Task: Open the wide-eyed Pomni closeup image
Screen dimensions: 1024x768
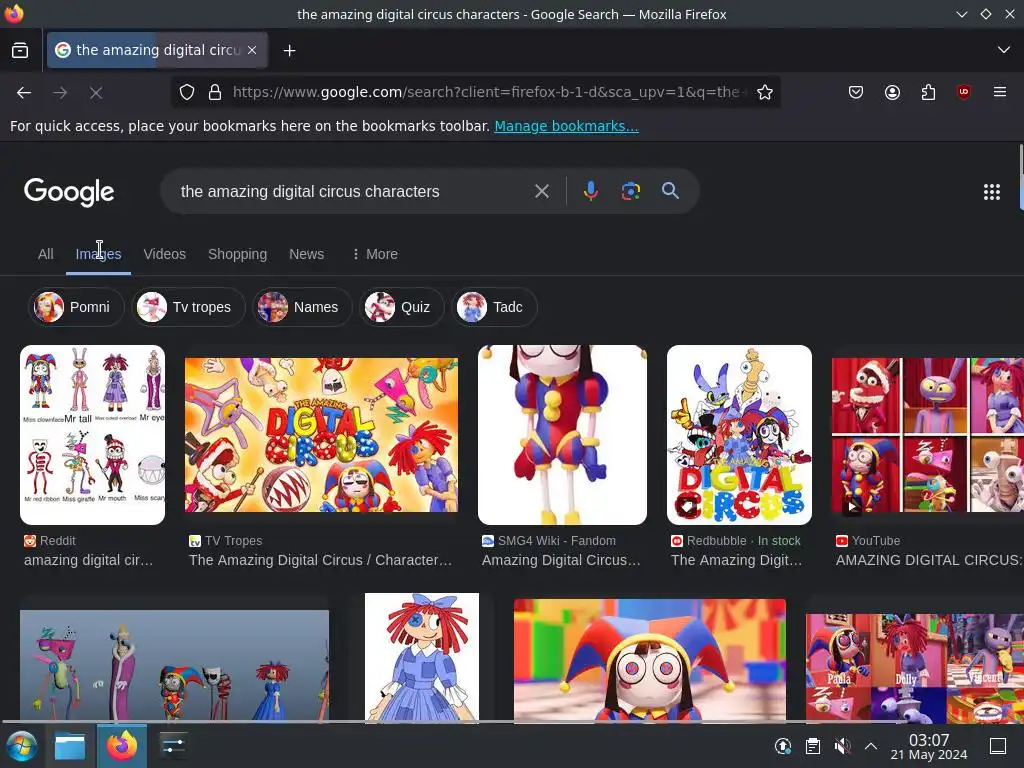Action: coord(650,660)
